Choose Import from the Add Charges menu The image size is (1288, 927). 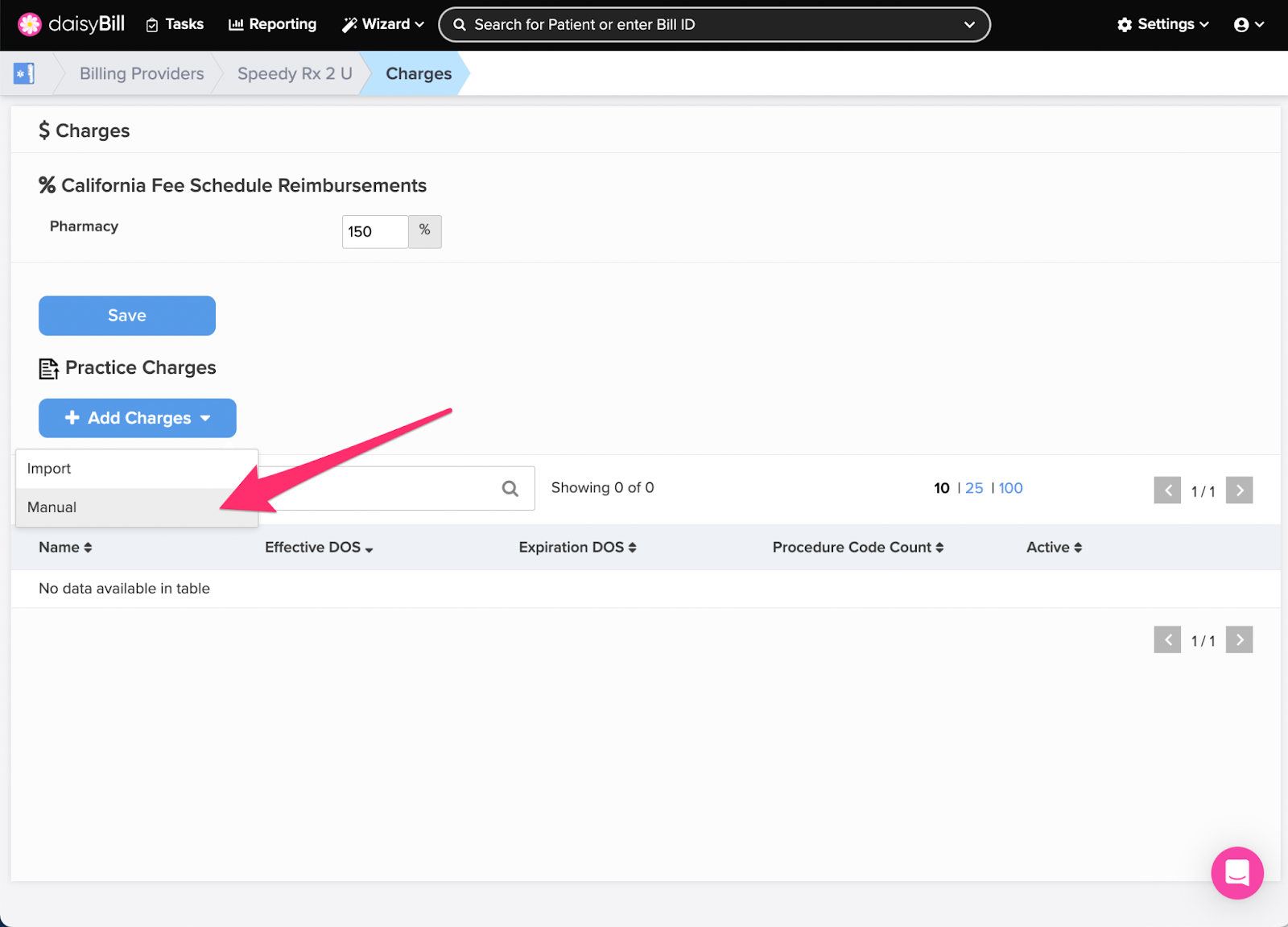coord(137,469)
